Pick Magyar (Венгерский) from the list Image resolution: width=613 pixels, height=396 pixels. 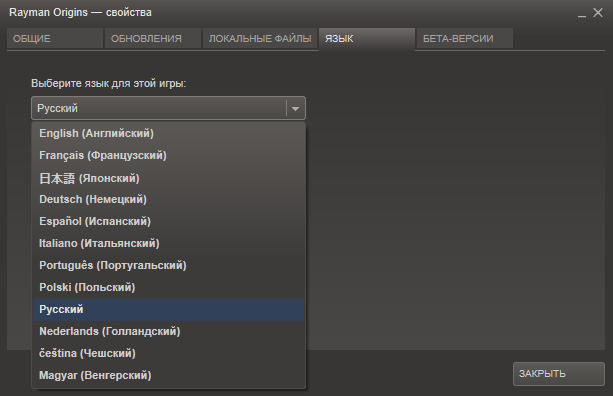point(168,375)
